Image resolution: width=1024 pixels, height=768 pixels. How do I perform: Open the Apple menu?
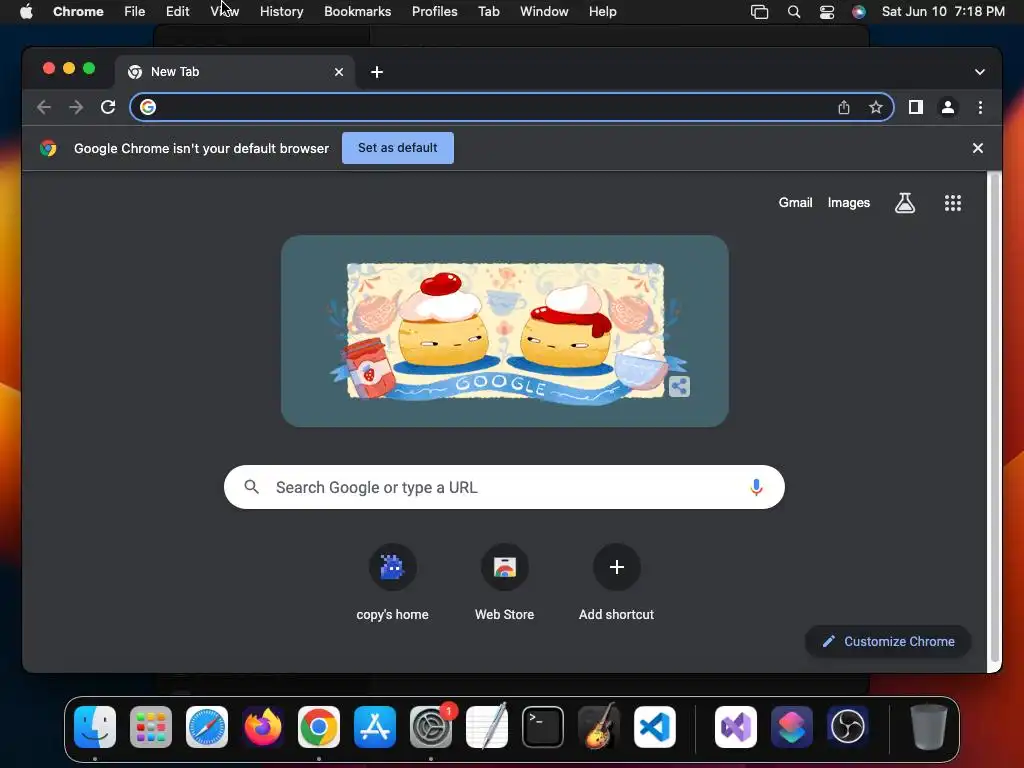click(26, 11)
